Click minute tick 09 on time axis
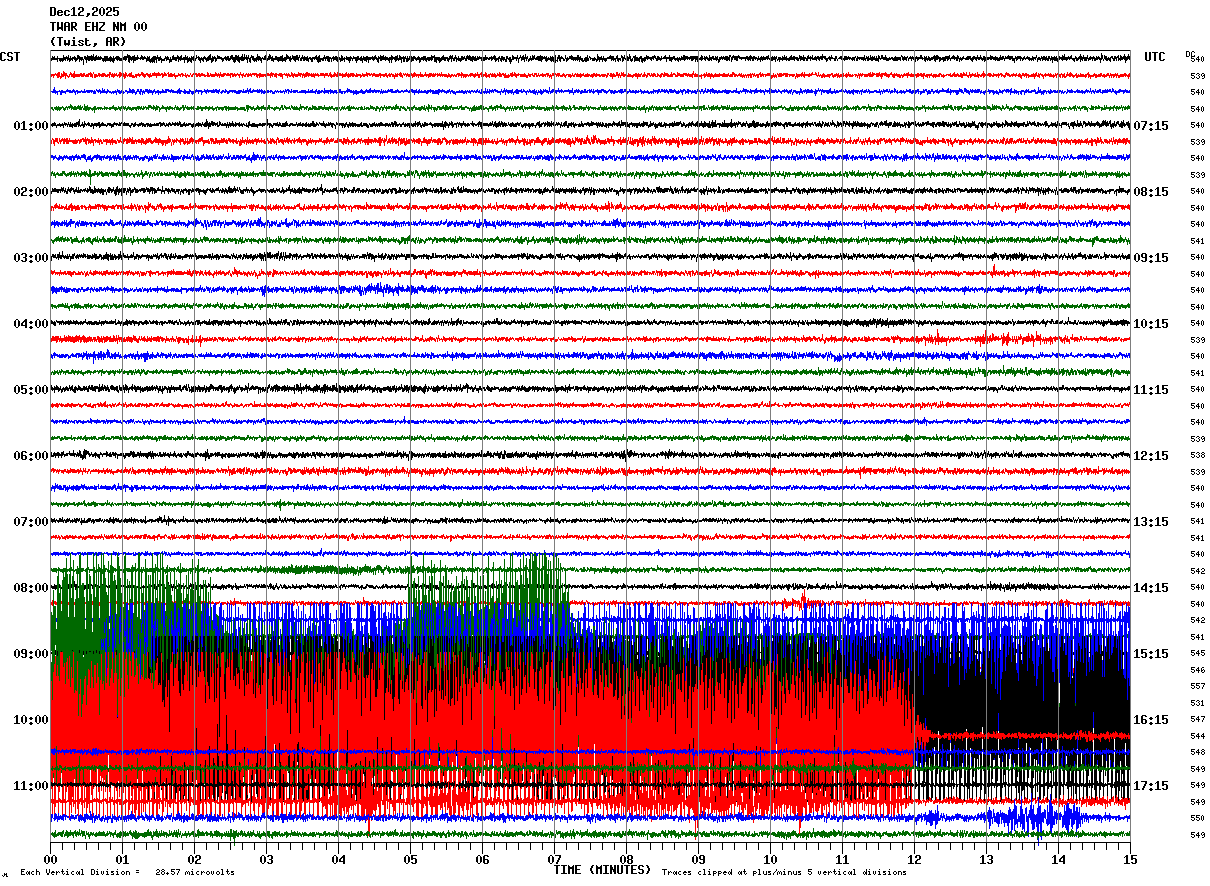This screenshot has width=1210, height=886. coord(698,859)
